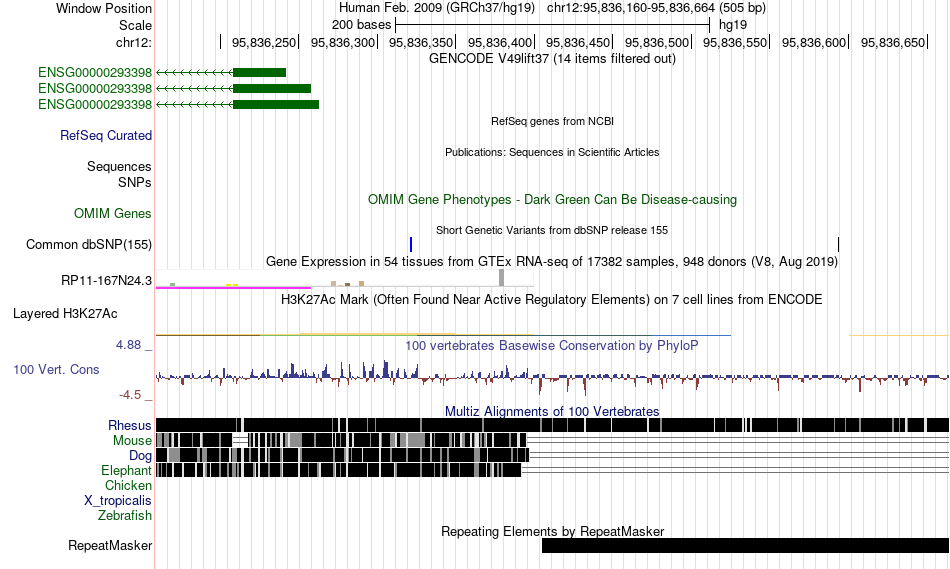The height and width of the screenshot is (569, 950).
Task: Click the Layered H3K27Ac track label
Action: pyautogui.click(x=65, y=313)
